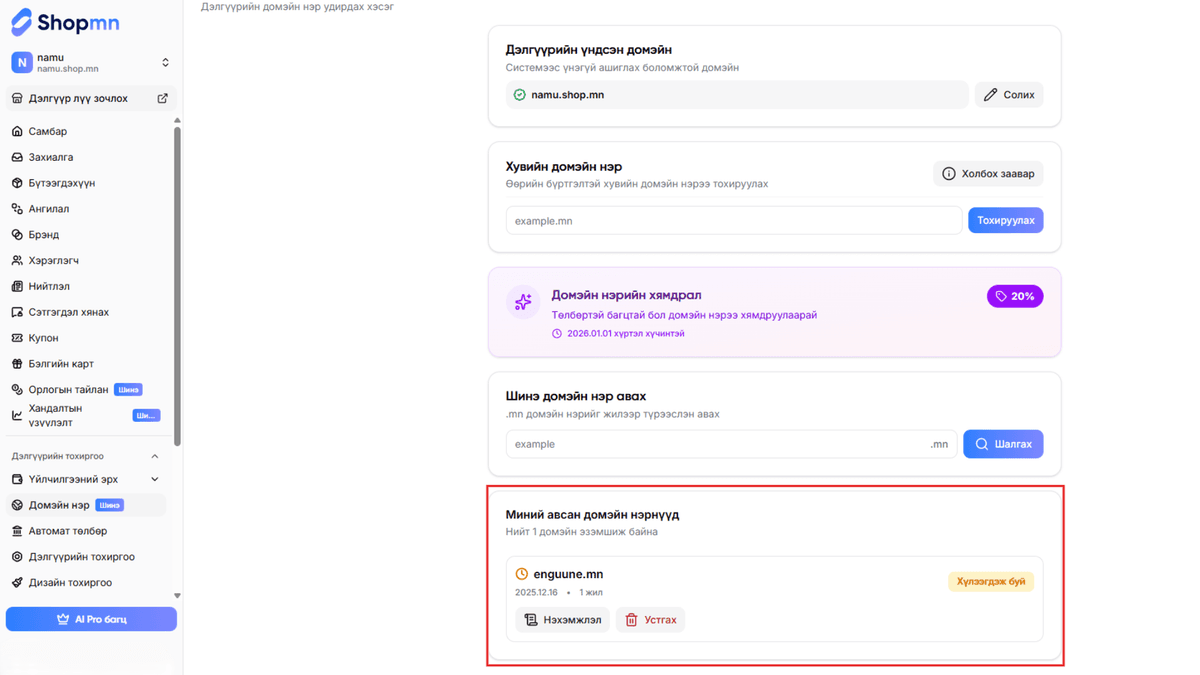The image size is (1200, 675).
Task: Click the Shopmn logo icon
Action: click(x=21, y=21)
